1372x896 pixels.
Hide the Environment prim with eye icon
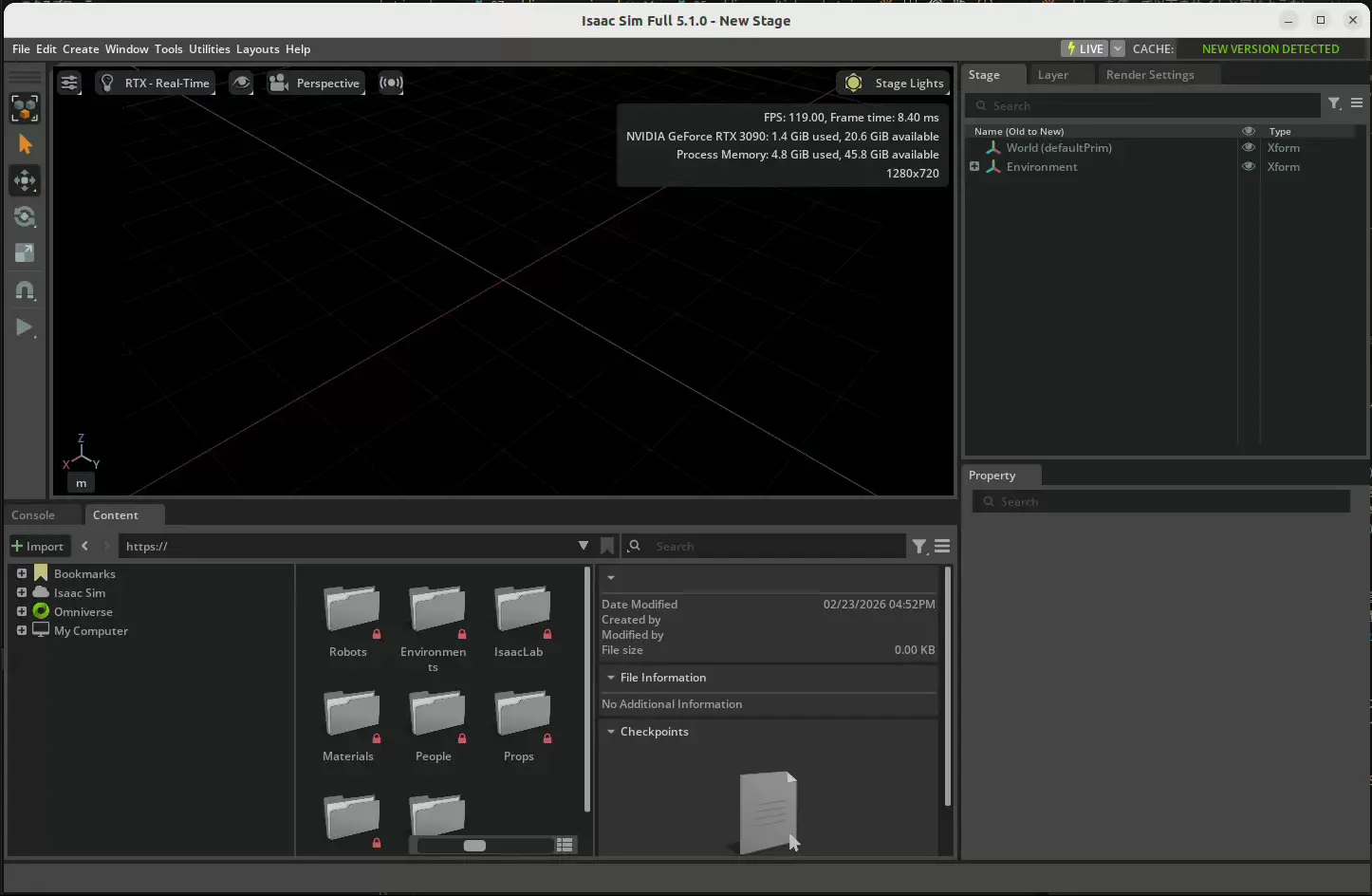pyautogui.click(x=1249, y=167)
